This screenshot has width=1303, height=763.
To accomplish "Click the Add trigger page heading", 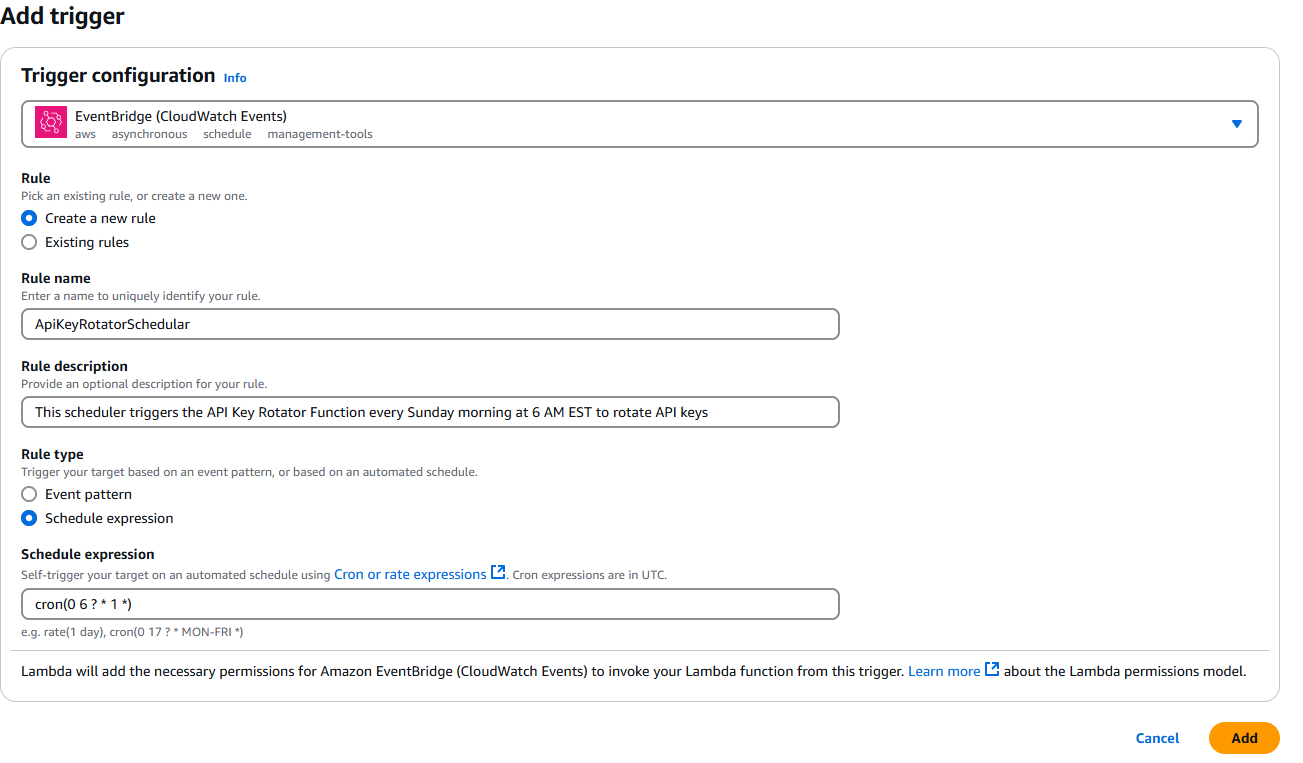I will 63,16.
